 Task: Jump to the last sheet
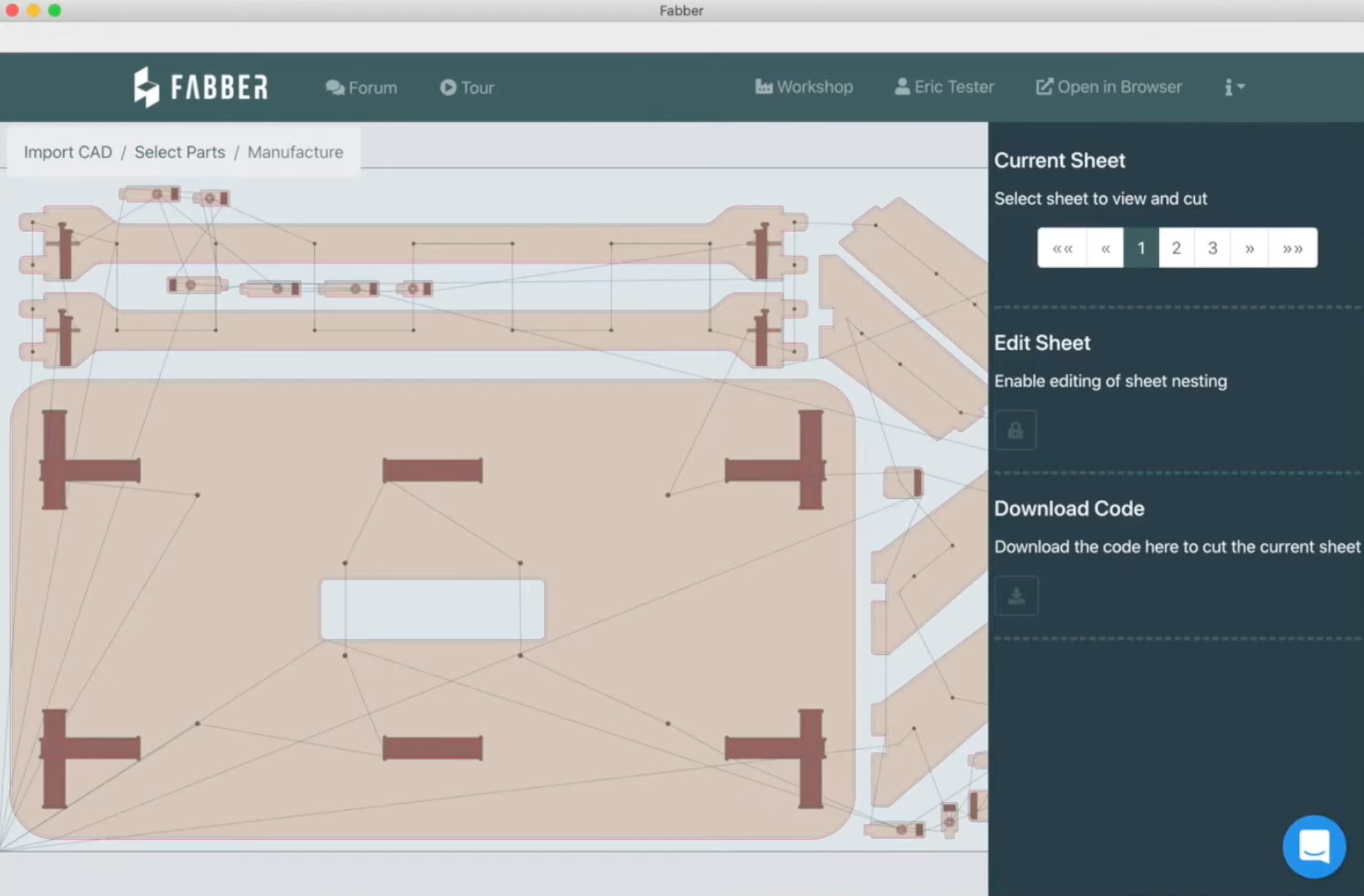tap(1293, 248)
